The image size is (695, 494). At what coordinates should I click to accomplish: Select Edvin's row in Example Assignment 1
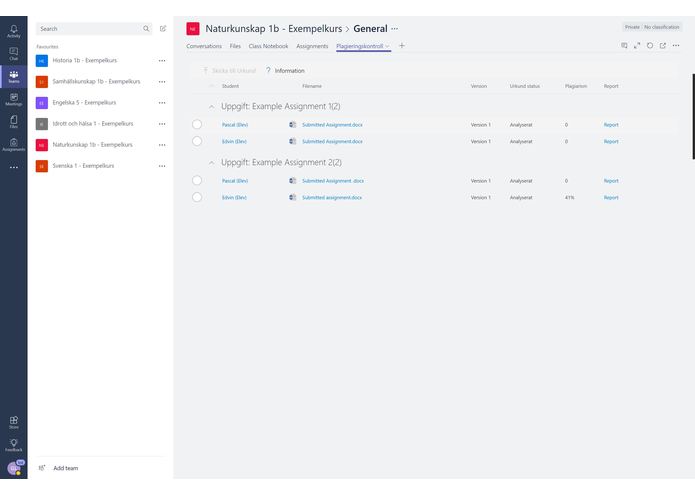tap(197, 141)
